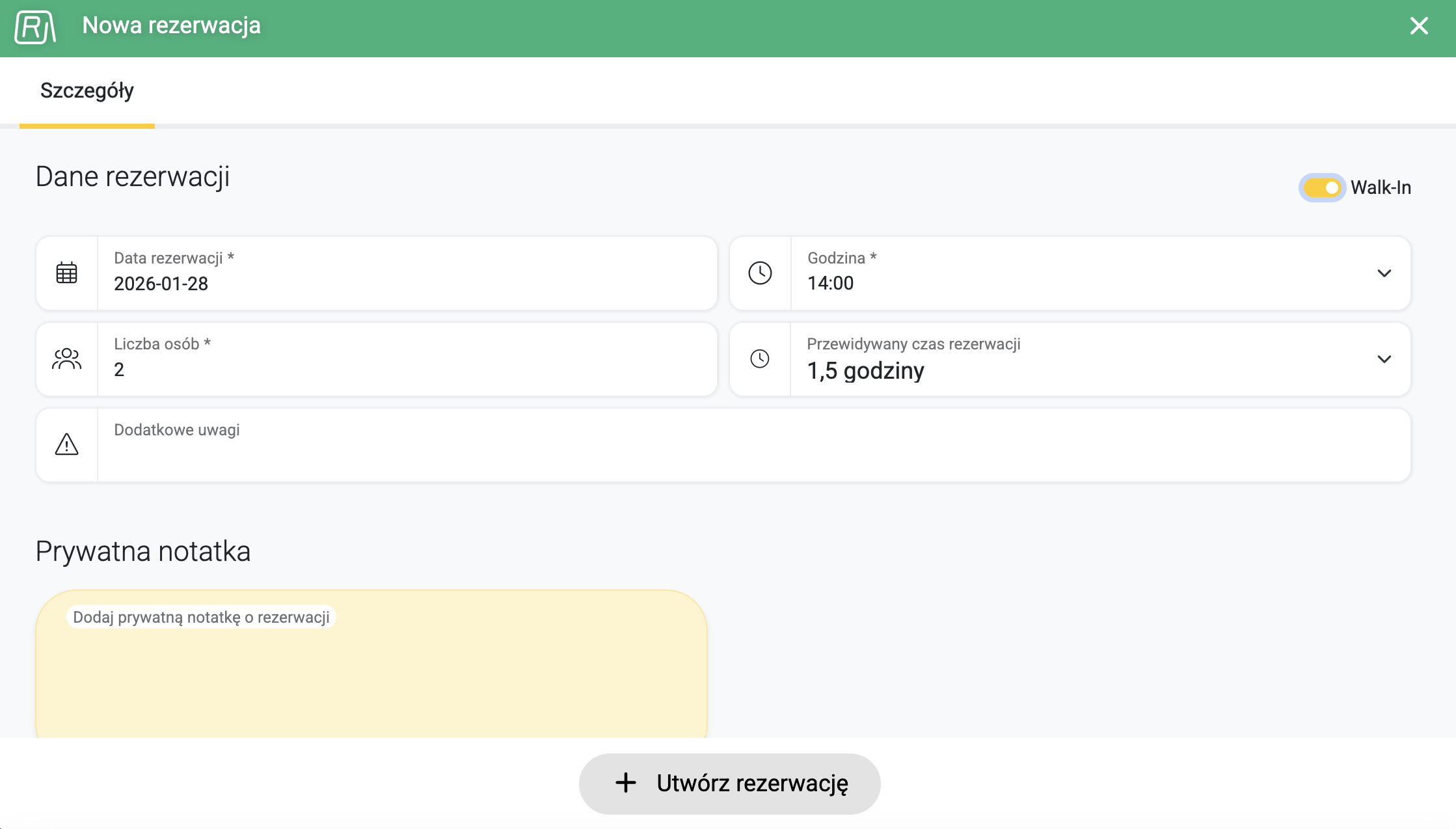This screenshot has height=829, width=1456.
Task: Open the 14:00 time selection field
Action: tap(1080, 283)
